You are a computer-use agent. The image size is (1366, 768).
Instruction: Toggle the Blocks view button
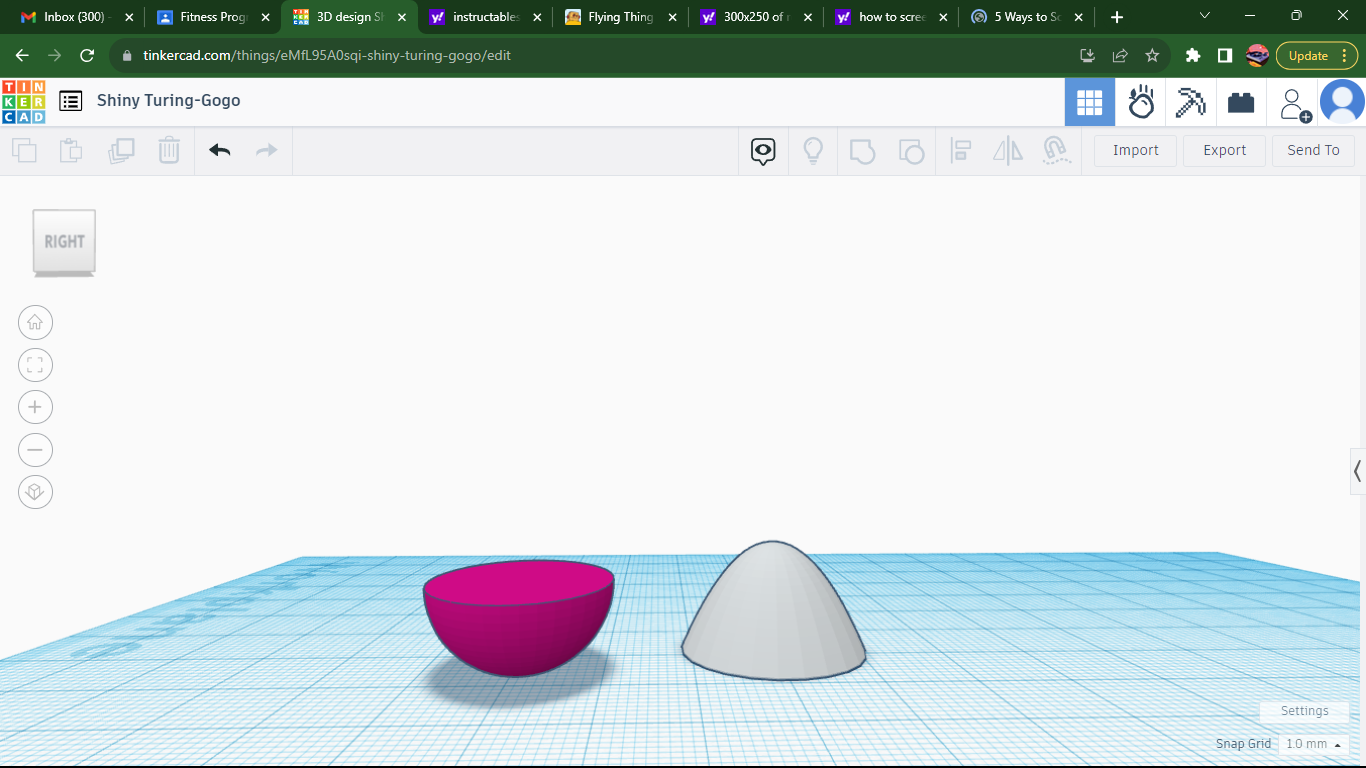pyautogui.click(x=1090, y=101)
